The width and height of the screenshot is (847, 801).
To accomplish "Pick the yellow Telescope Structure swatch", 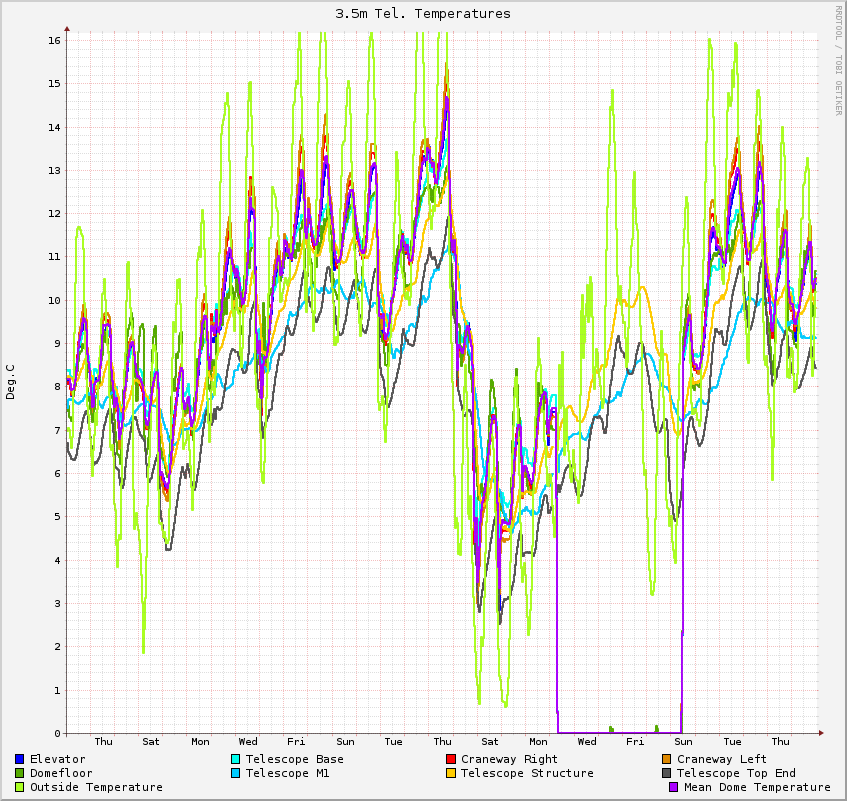I will [x=450, y=773].
